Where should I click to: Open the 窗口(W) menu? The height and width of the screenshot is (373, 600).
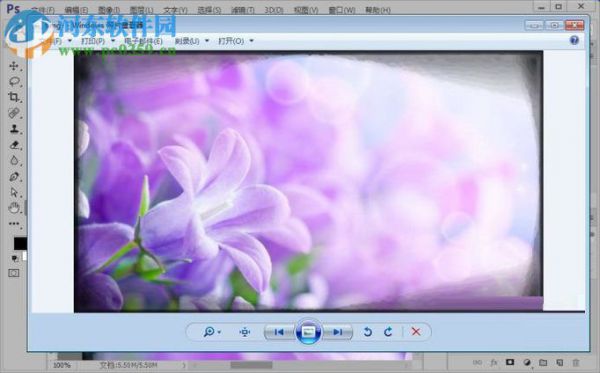342,10
